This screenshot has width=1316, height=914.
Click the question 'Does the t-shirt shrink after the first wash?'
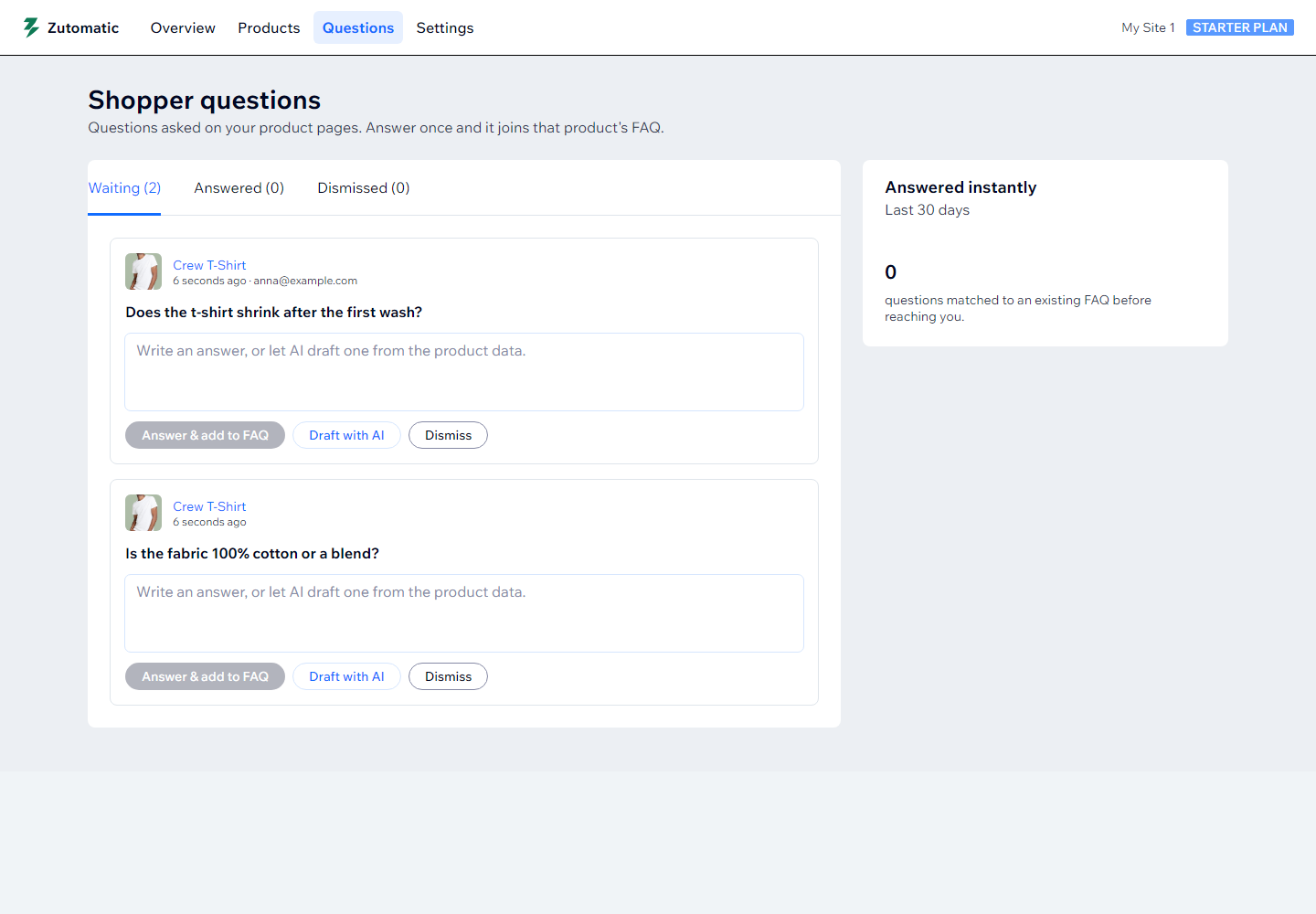[x=274, y=313]
